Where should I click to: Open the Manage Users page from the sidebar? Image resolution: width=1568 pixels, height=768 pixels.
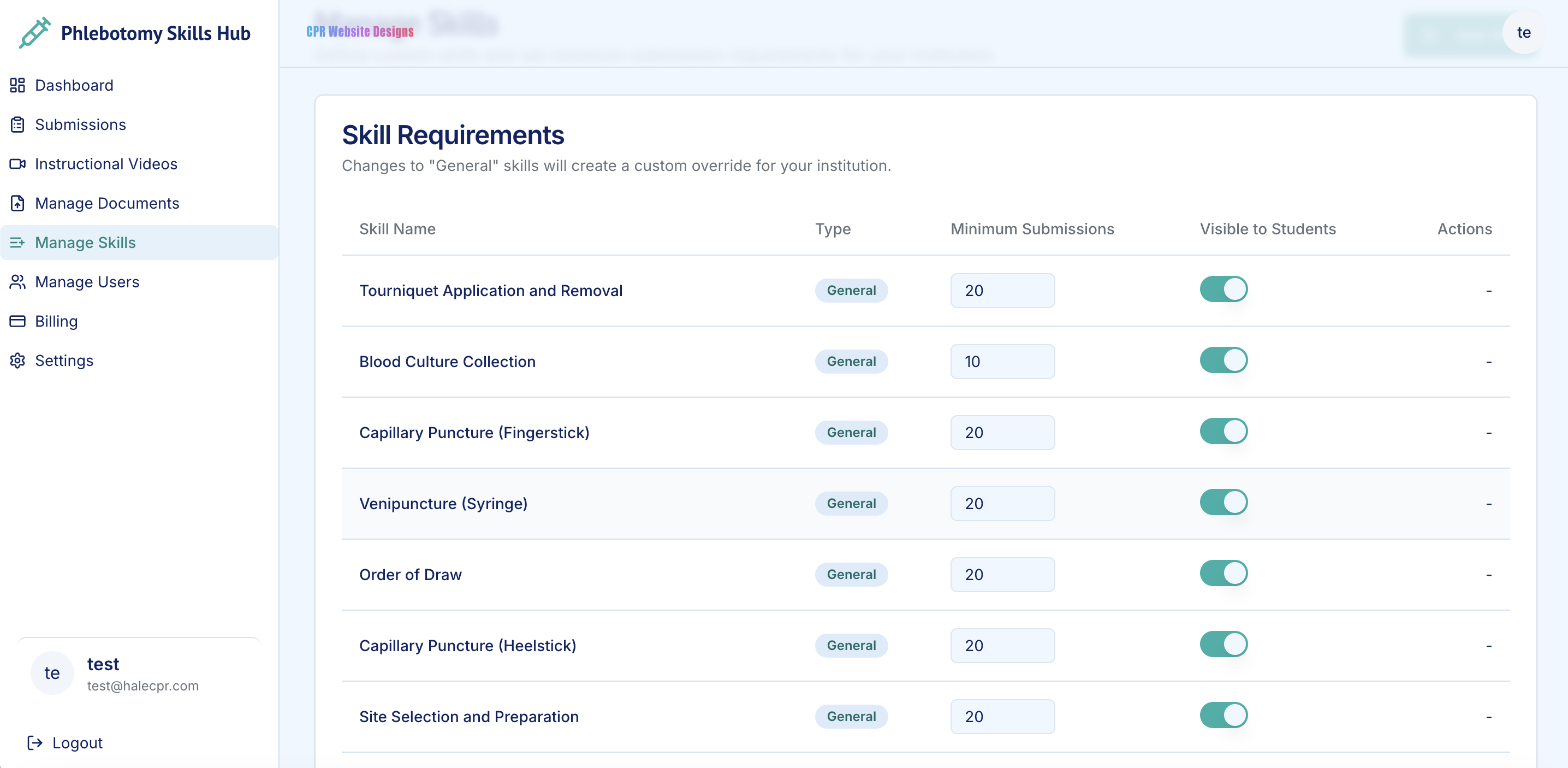88,282
